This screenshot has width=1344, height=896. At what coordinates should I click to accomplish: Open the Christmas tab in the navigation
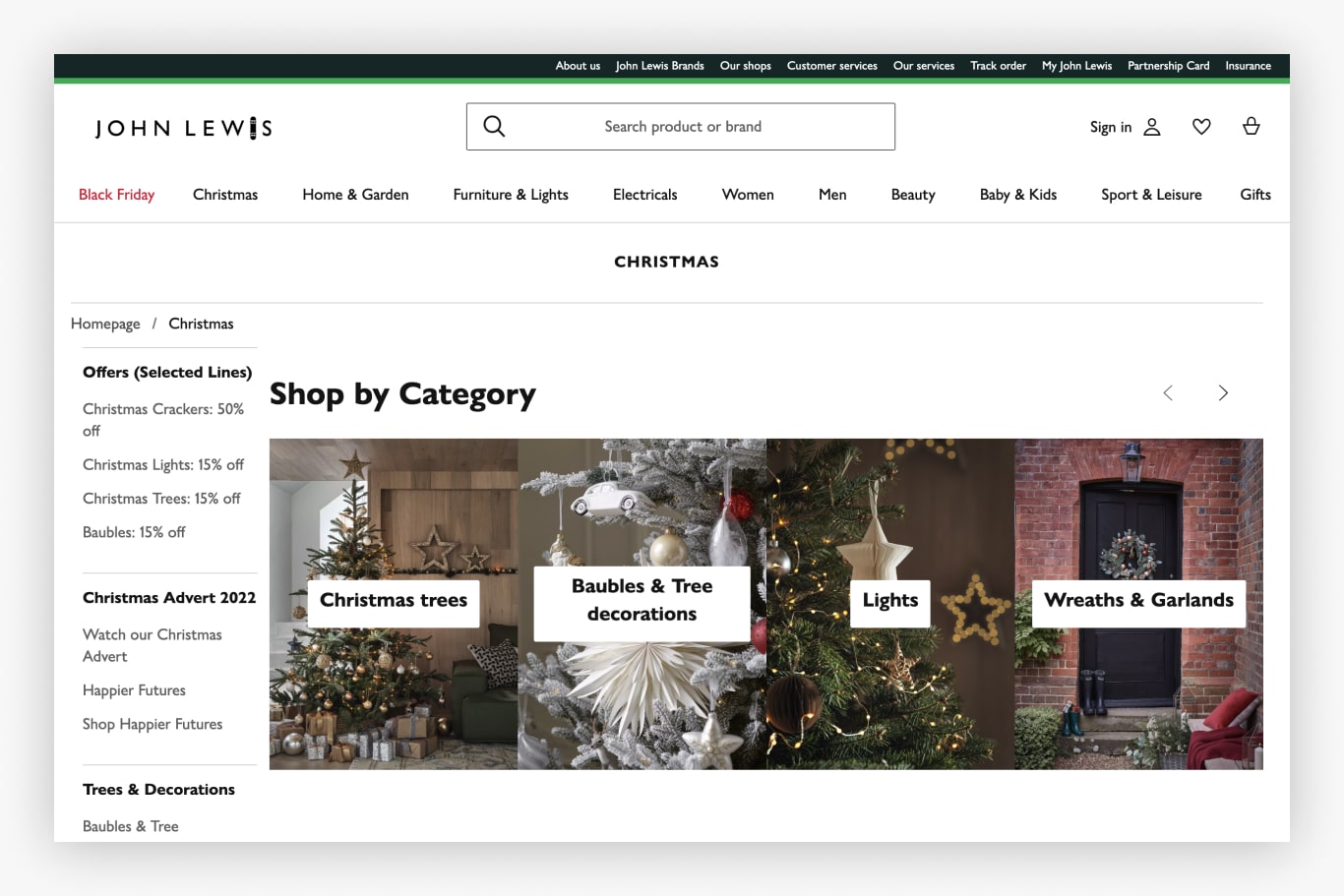pyautogui.click(x=225, y=194)
